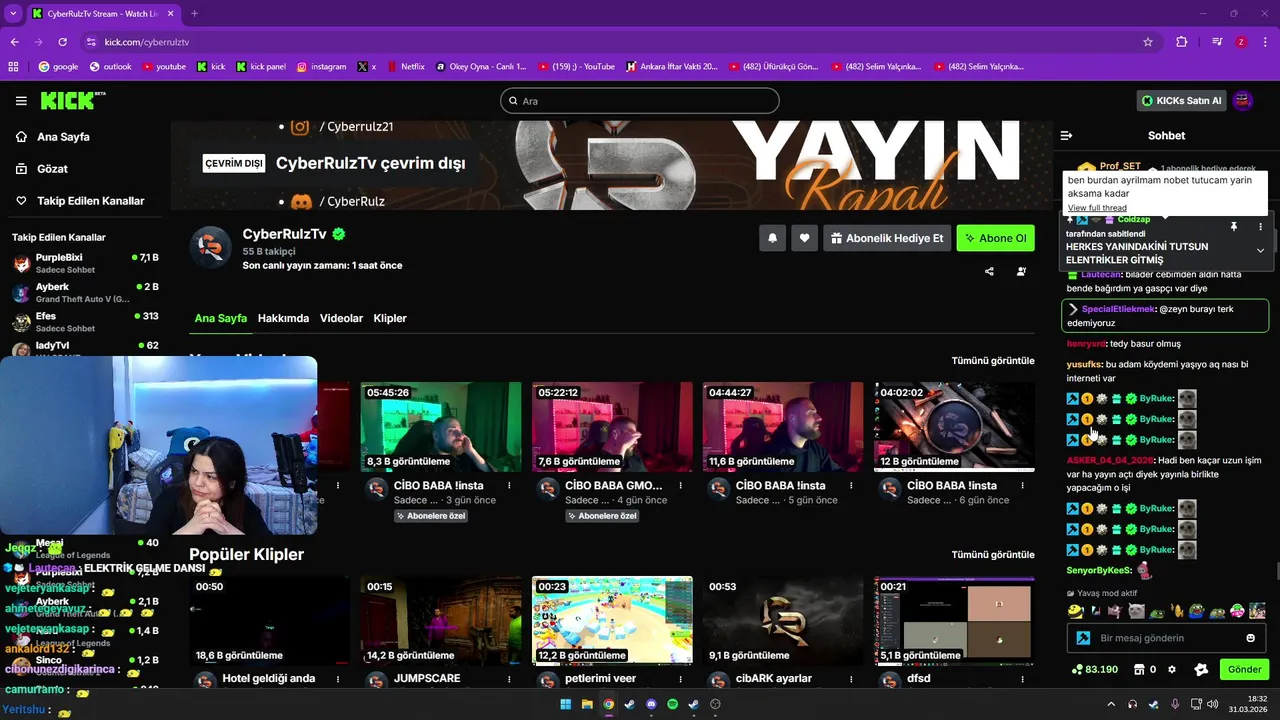Open pinned message three-dot options
The image size is (1280, 720).
(1260, 227)
